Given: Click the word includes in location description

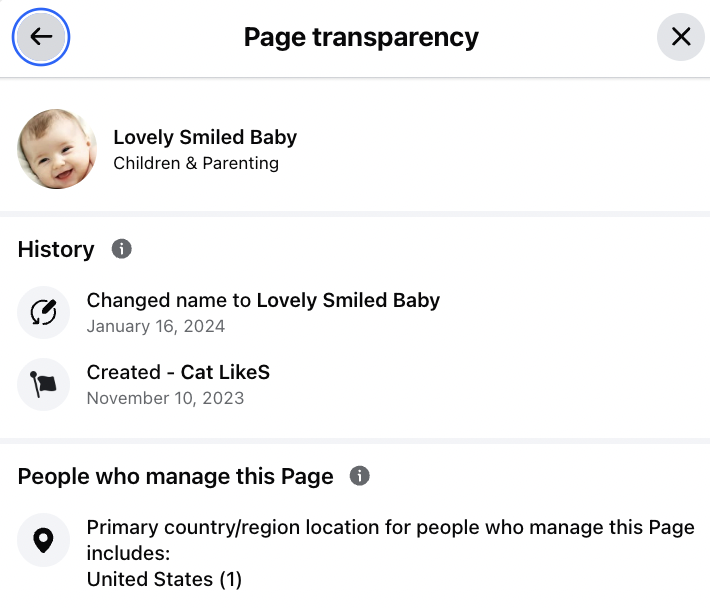Looking at the screenshot, I should click(128, 553).
